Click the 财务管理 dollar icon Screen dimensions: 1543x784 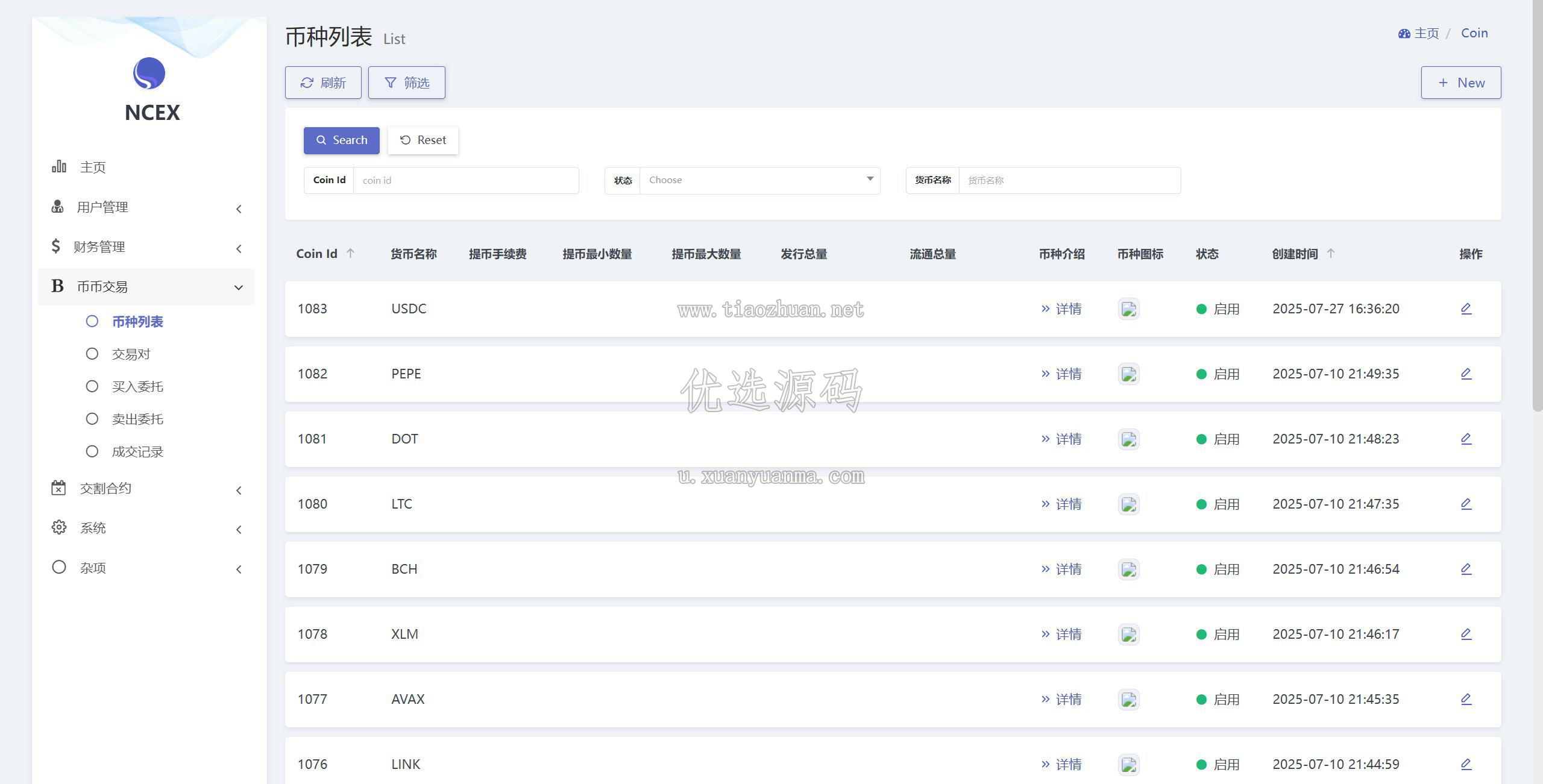[x=56, y=246]
